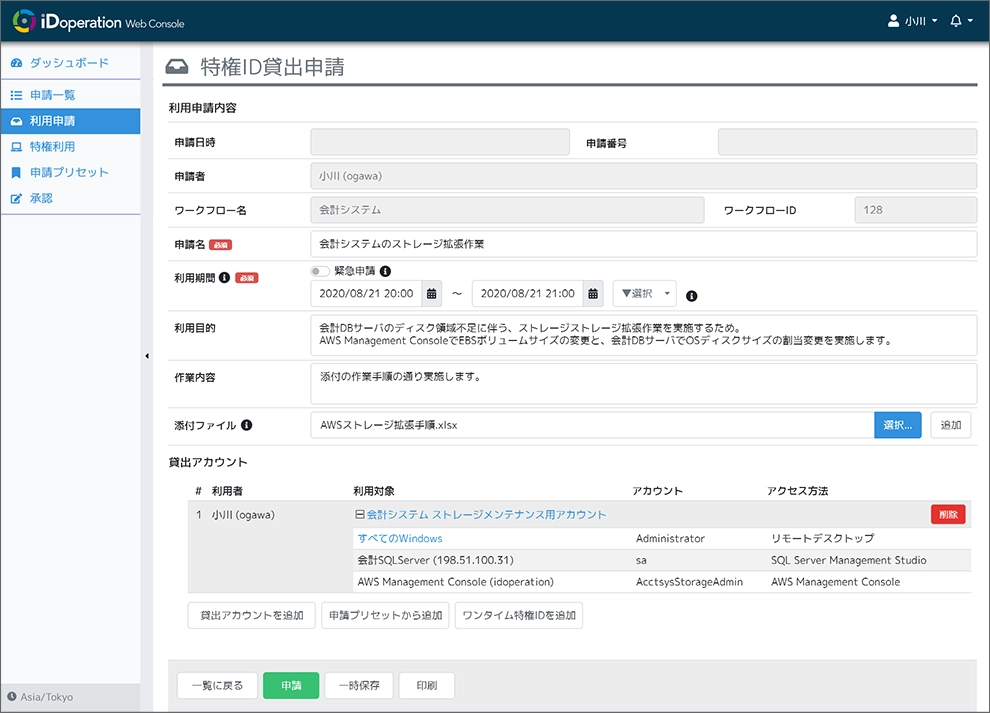Open the notification bell icon
This screenshot has height=713, width=990.
958,20
